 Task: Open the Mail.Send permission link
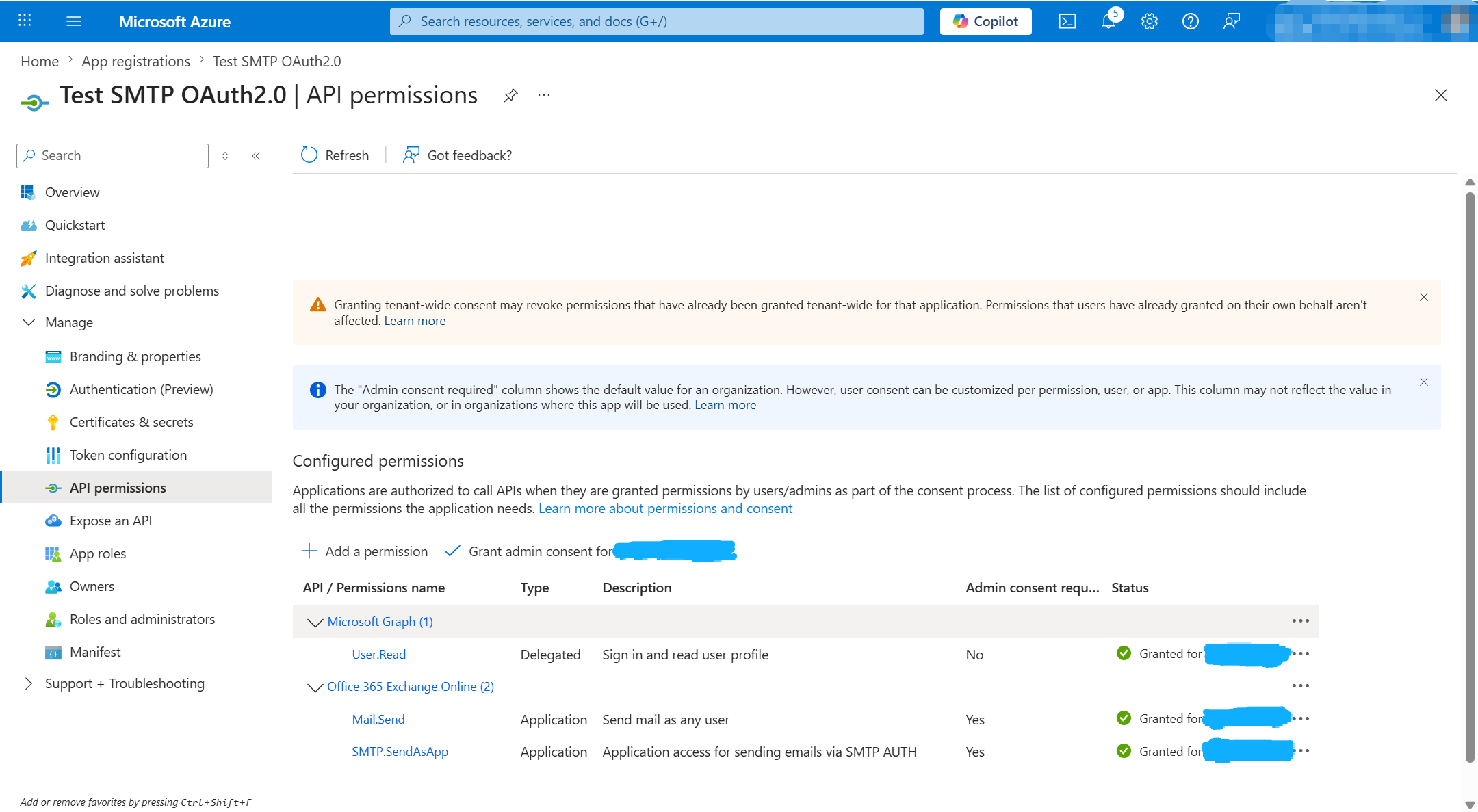coord(378,719)
